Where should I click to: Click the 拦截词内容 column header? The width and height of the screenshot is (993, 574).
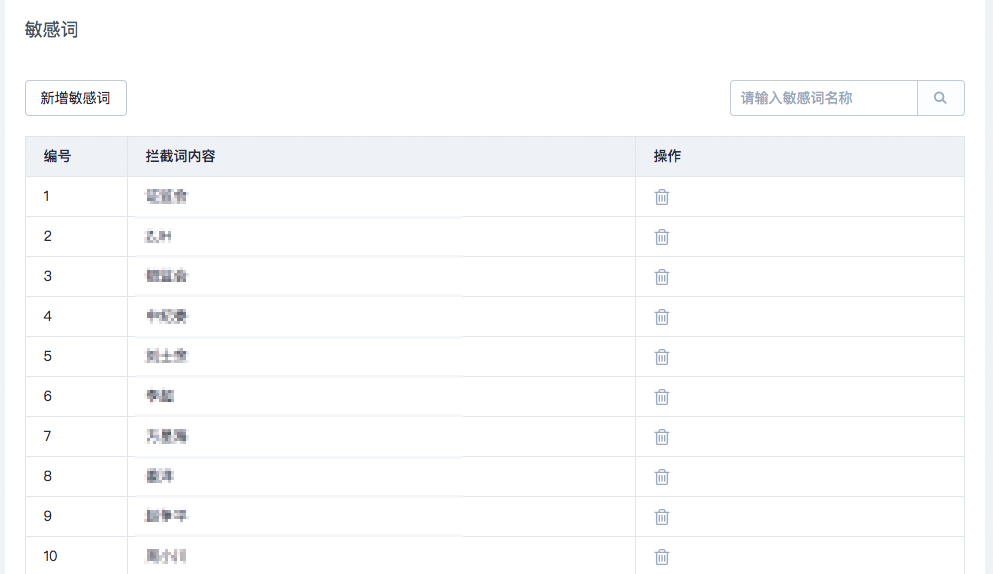pyautogui.click(x=180, y=156)
